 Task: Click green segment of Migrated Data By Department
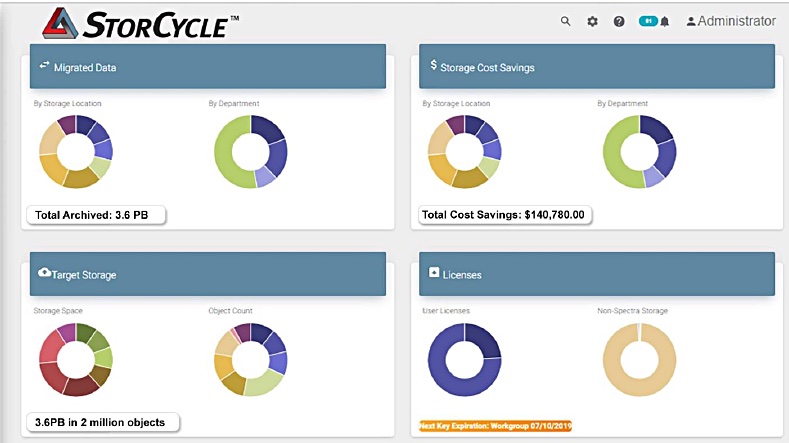click(224, 154)
